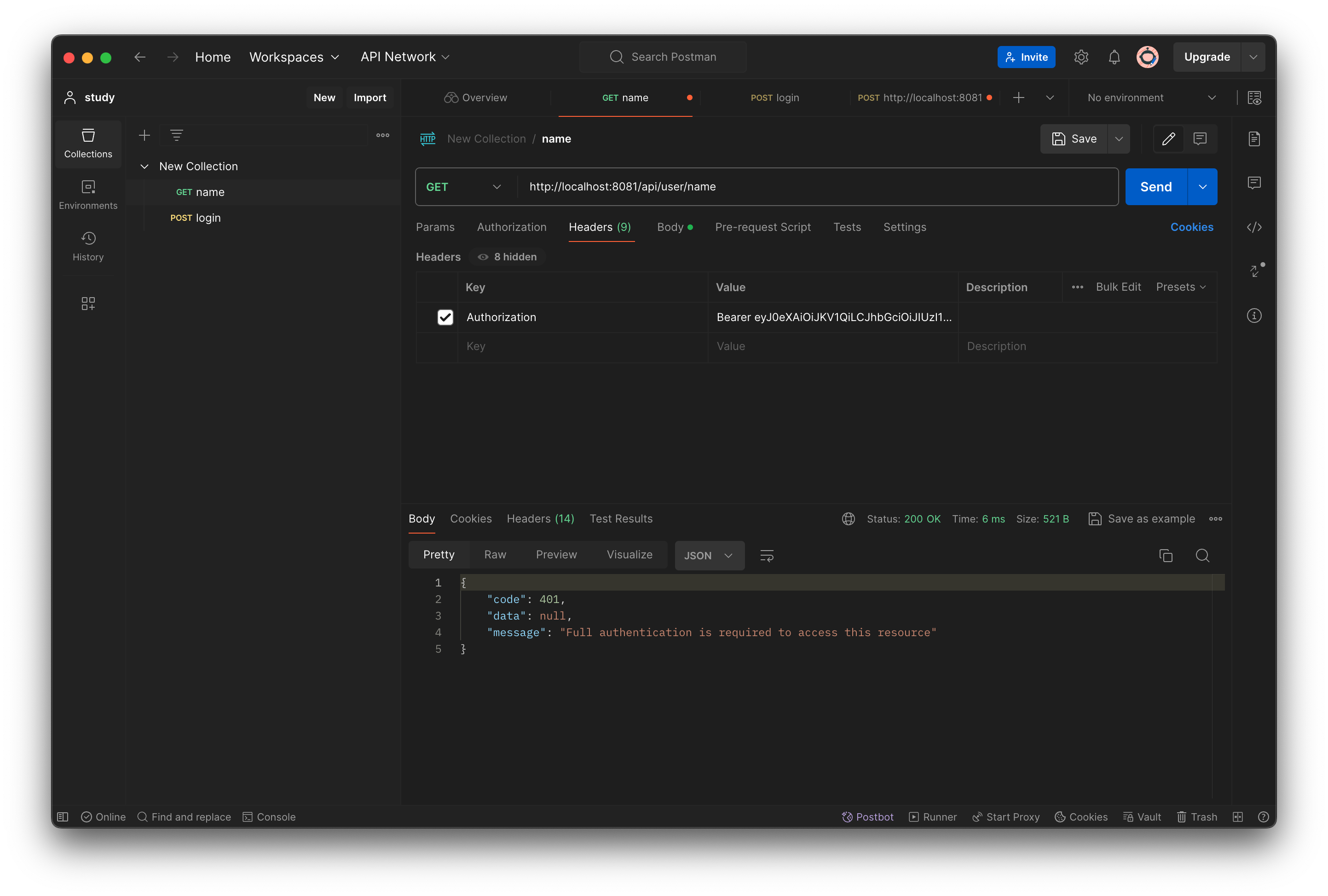Switch to the Params tab
Viewport: 1328px width, 896px height.
click(x=435, y=227)
